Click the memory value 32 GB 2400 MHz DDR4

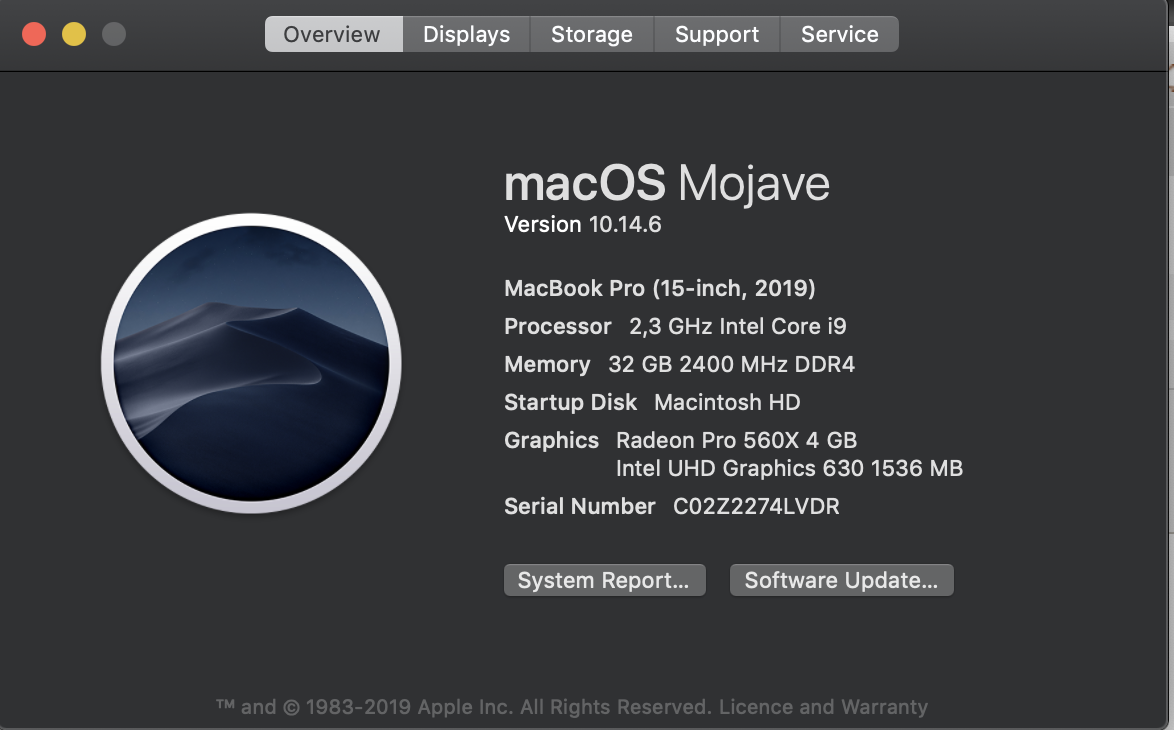coord(732,365)
